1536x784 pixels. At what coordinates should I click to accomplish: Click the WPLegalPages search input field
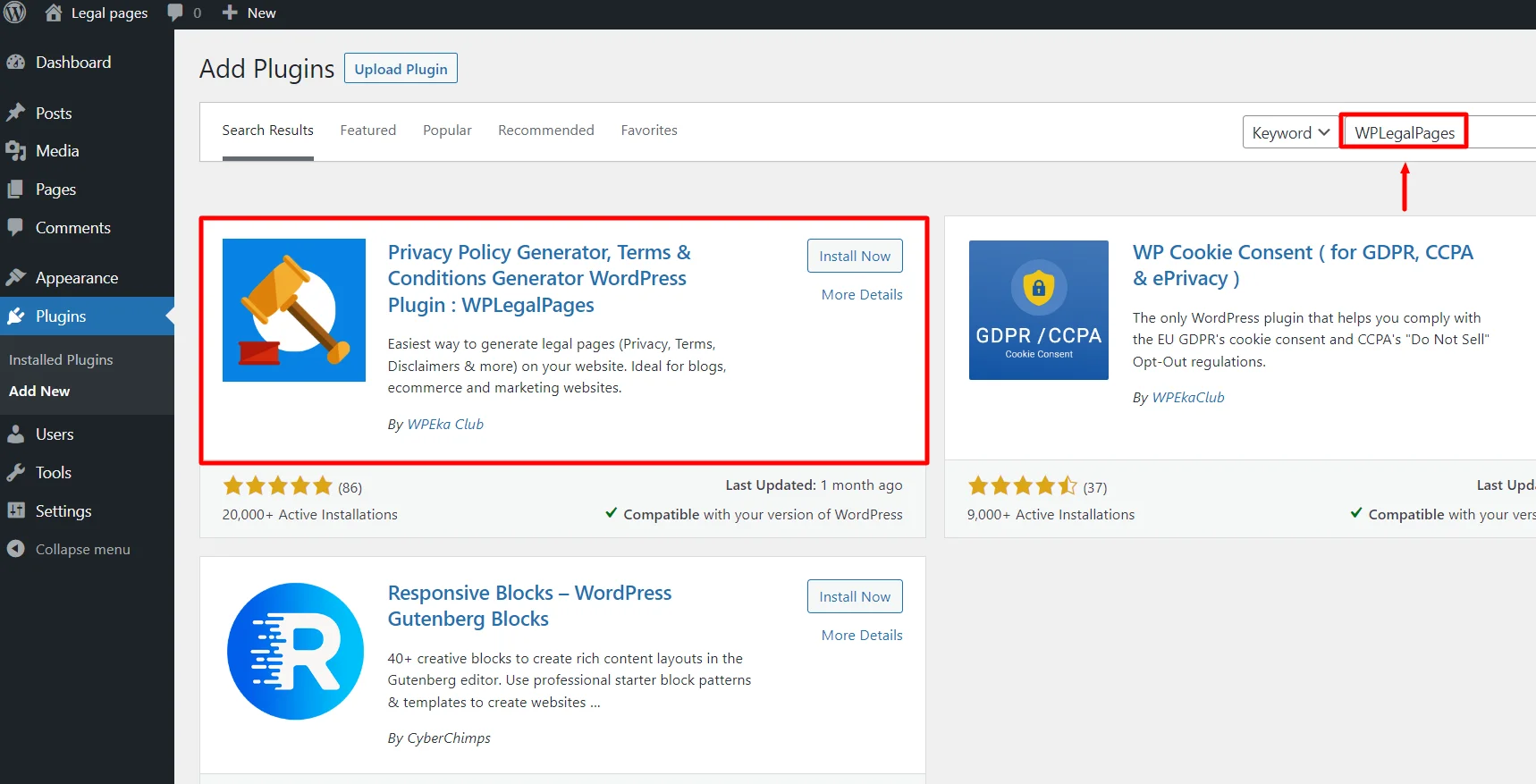[x=1431, y=133]
